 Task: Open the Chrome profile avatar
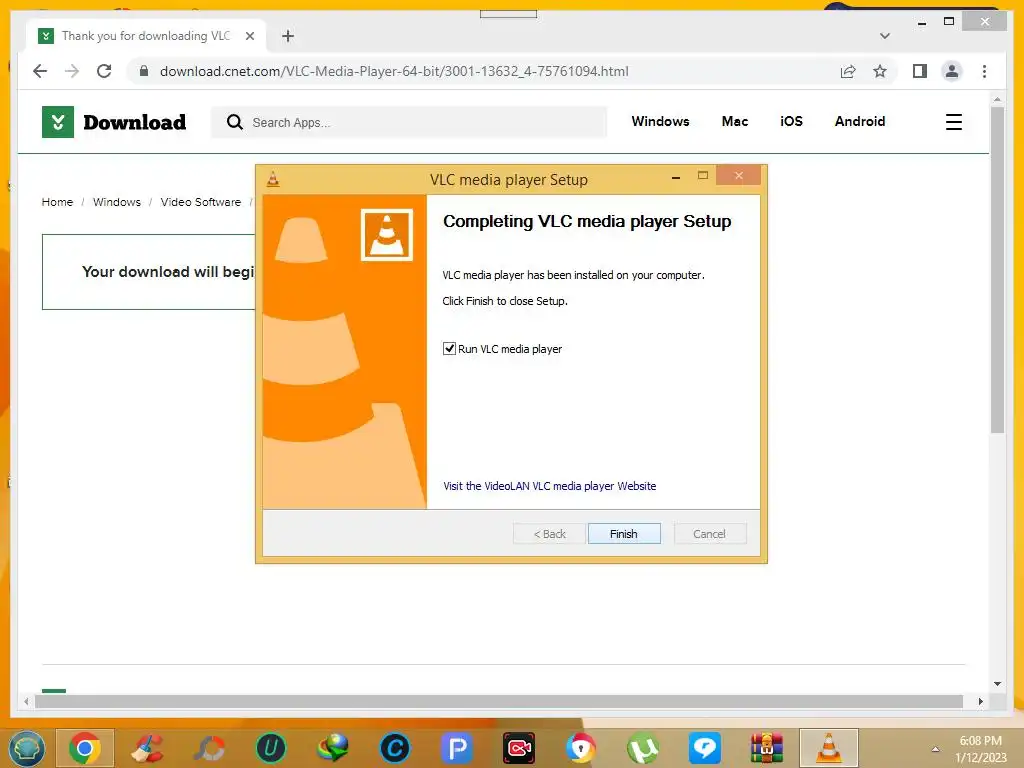tap(952, 71)
